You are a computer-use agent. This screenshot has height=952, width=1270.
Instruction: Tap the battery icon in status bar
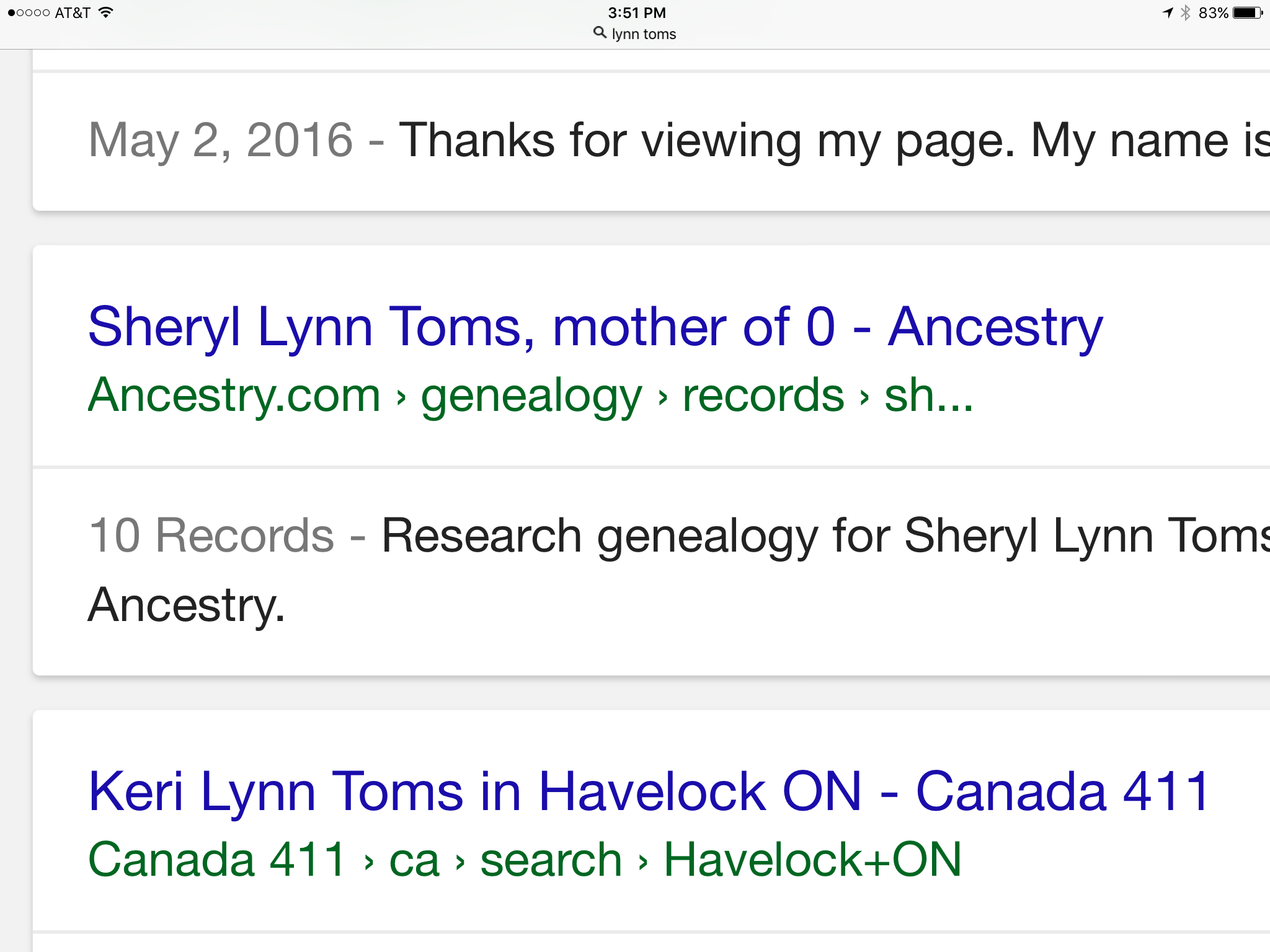click(x=1247, y=12)
